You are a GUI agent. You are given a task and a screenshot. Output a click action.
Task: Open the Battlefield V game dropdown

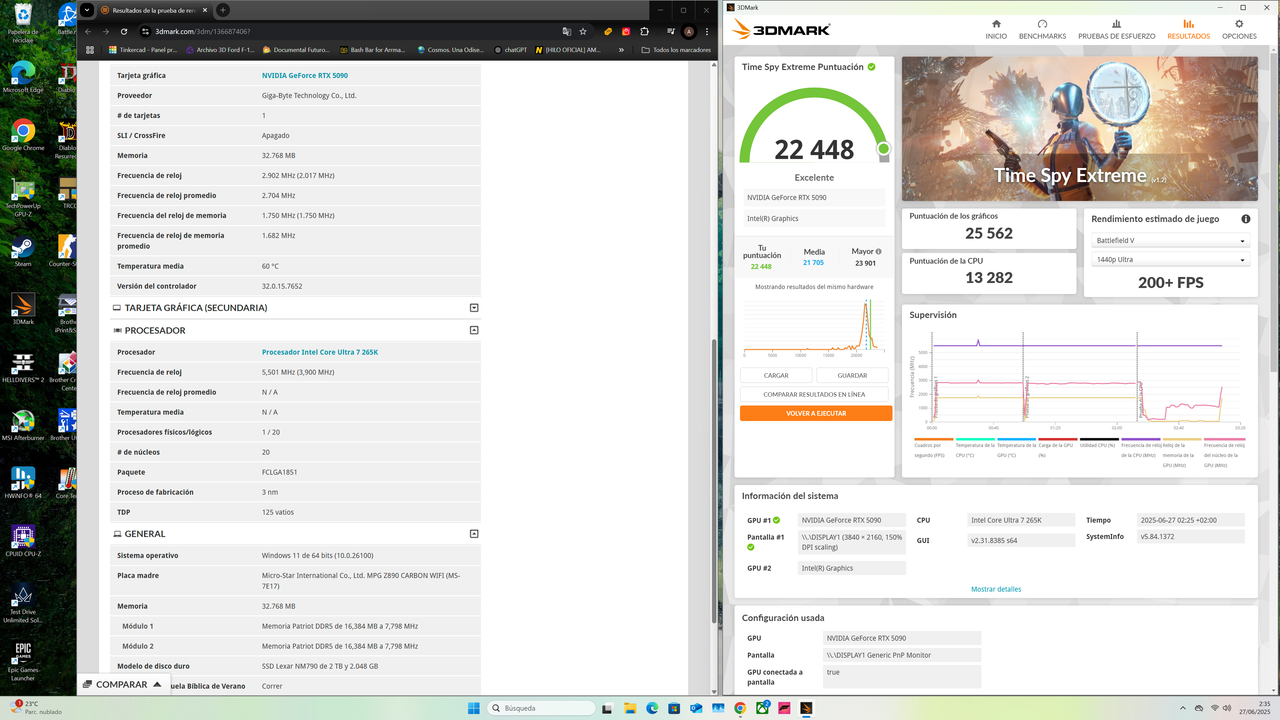click(x=1170, y=240)
